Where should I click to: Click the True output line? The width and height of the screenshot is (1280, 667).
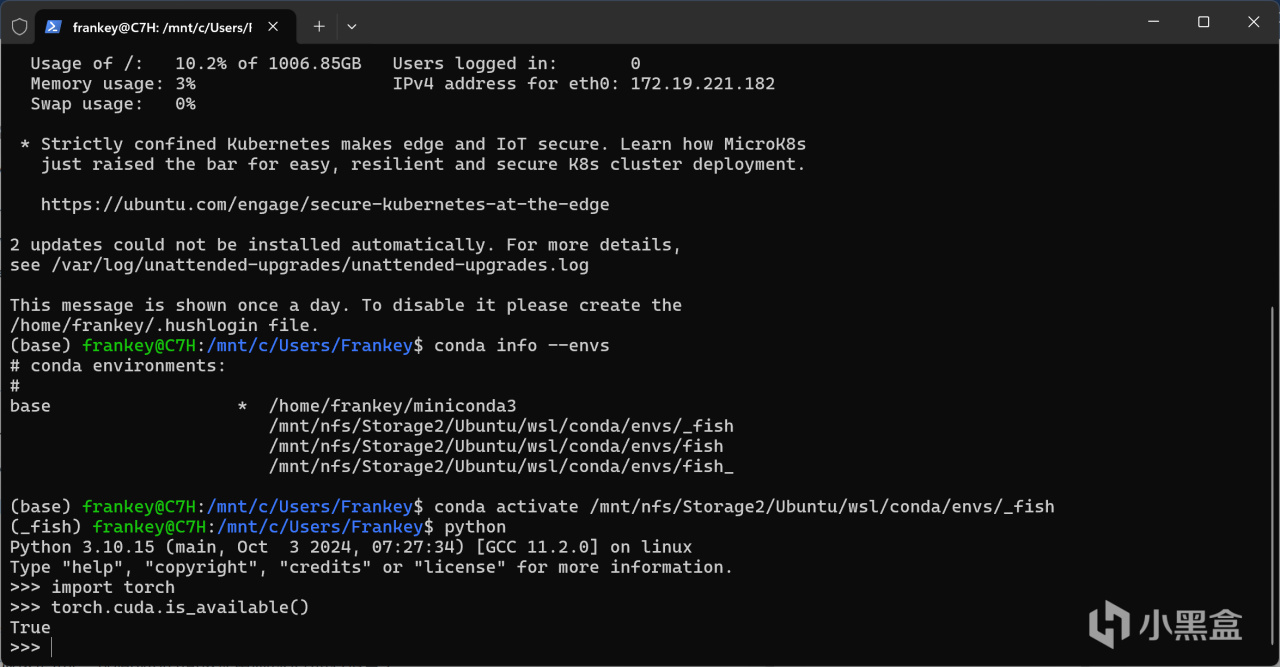click(x=30, y=627)
